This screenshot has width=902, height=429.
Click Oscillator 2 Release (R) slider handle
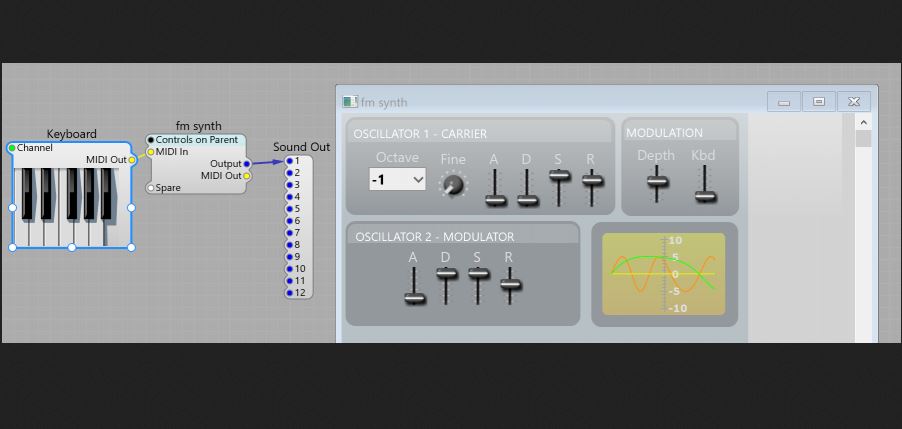[x=510, y=284]
